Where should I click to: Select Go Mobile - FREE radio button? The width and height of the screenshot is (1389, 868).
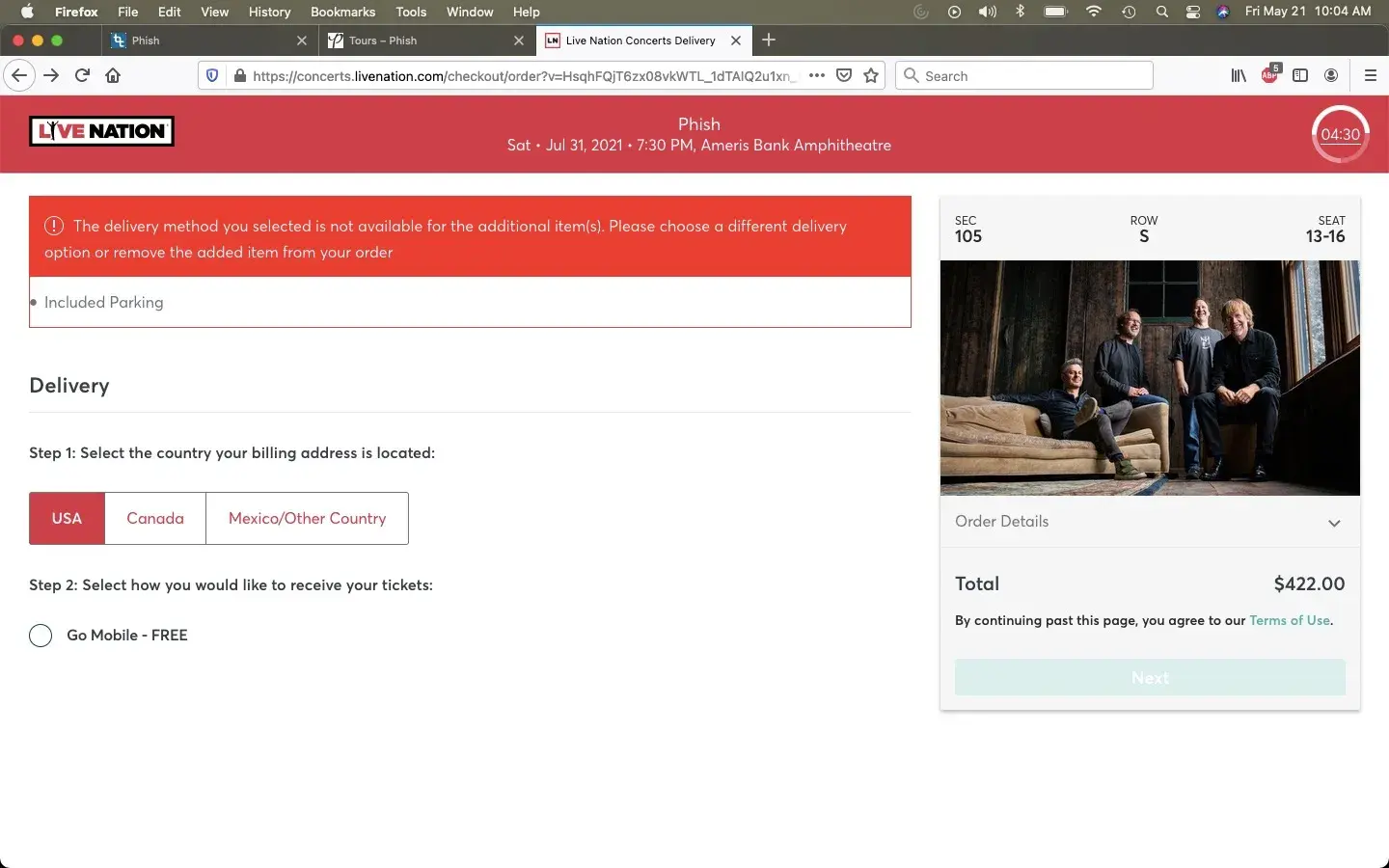[41, 636]
